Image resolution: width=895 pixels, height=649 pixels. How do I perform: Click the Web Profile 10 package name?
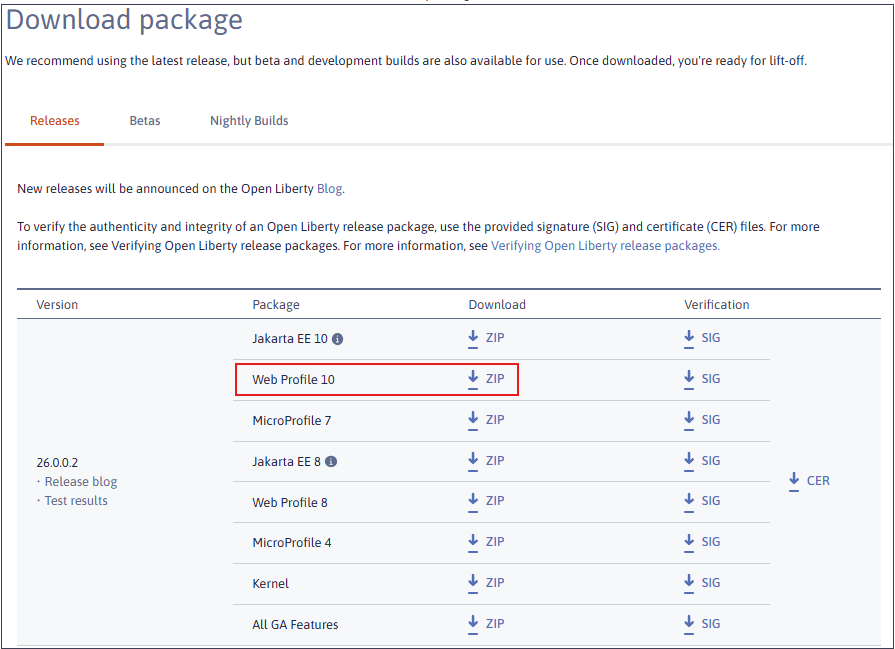tap(293, 380)
